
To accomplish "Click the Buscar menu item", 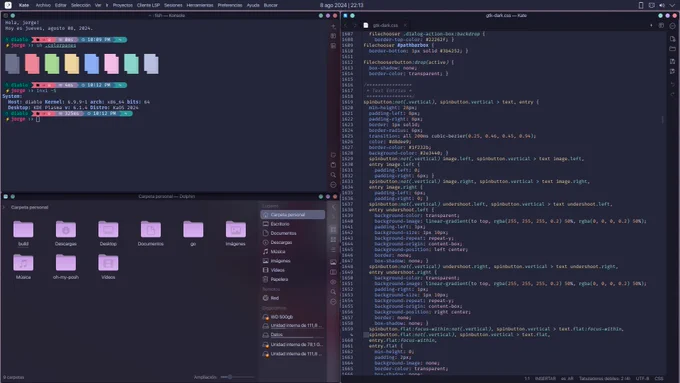I will pyautogui.click(x=271, y=5).
